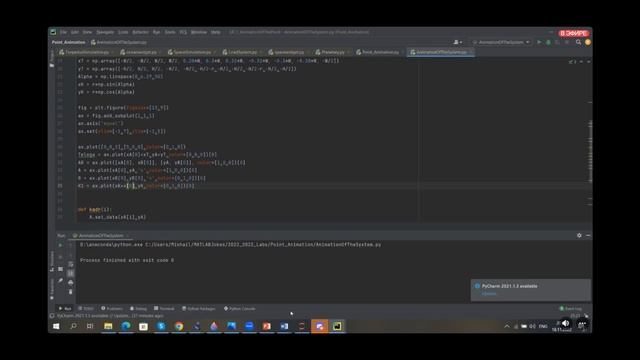640x360 pixels.
Task: Open the Windows Start menu
Action: tap(56, 326)
